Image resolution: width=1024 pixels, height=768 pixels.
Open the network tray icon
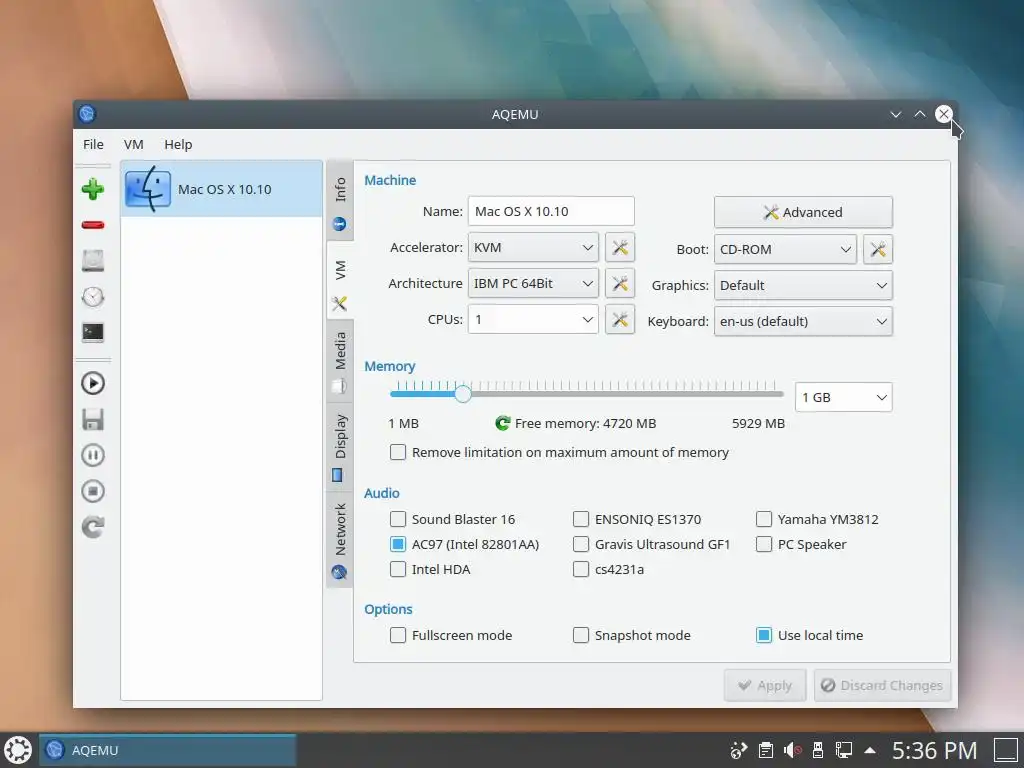pos(844,750)
